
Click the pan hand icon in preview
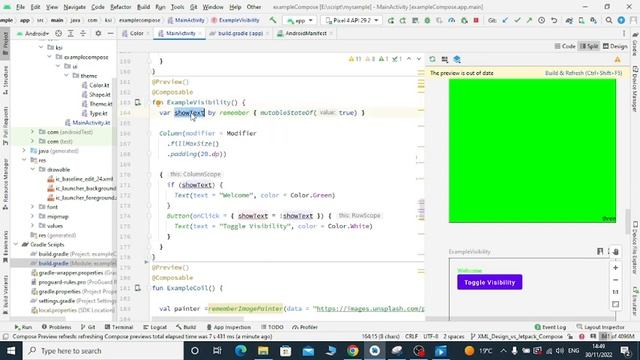point(616,252)
